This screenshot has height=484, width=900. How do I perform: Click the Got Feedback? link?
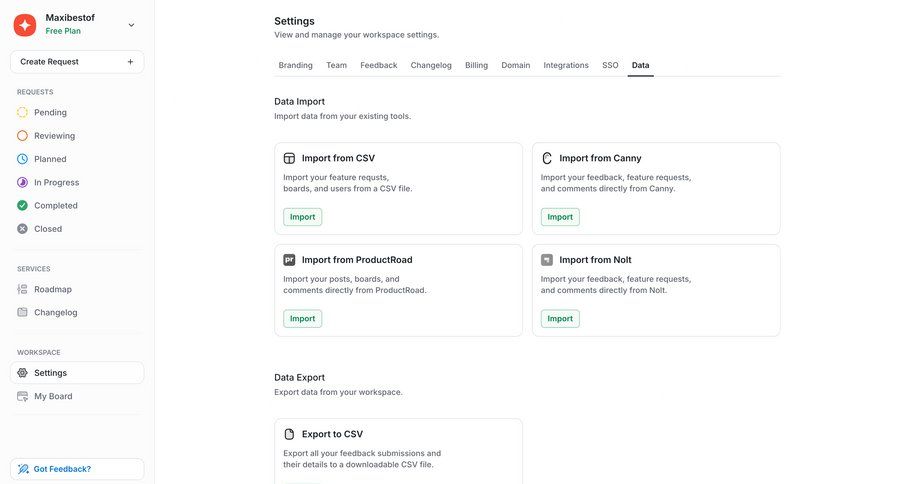click(x=62, y=469)
